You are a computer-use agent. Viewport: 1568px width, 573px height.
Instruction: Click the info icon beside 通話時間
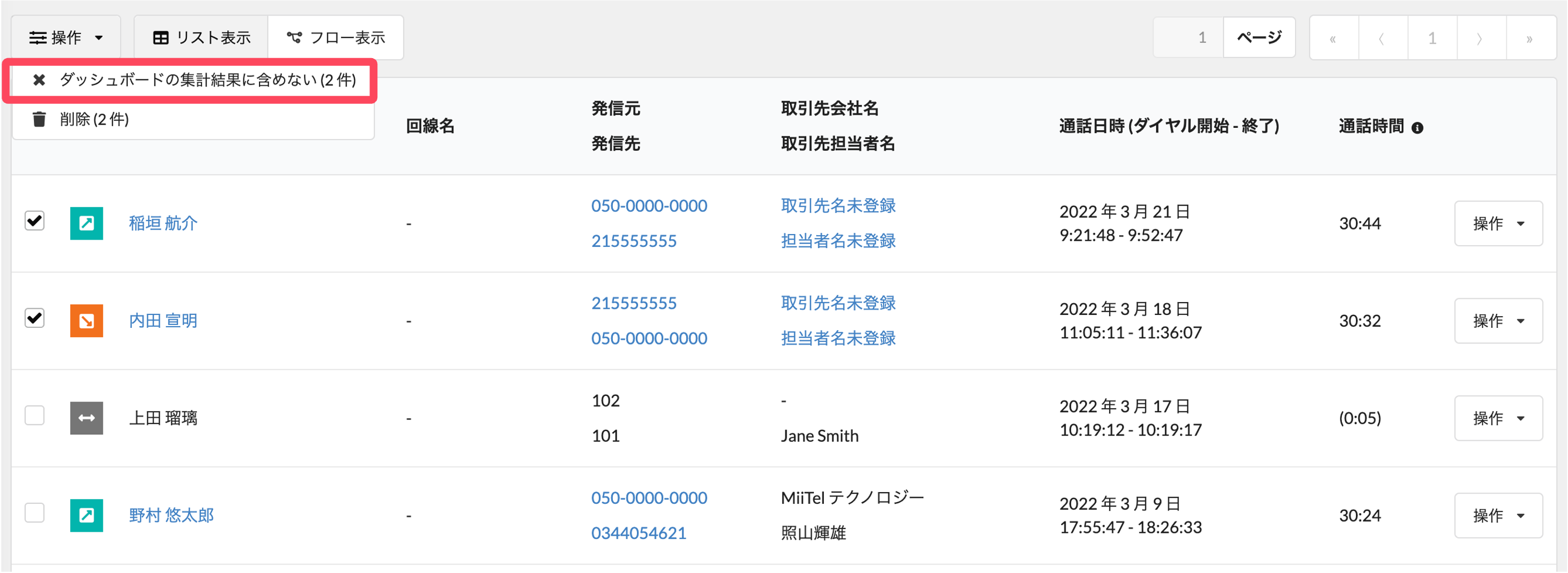(x=1417, y=128)
